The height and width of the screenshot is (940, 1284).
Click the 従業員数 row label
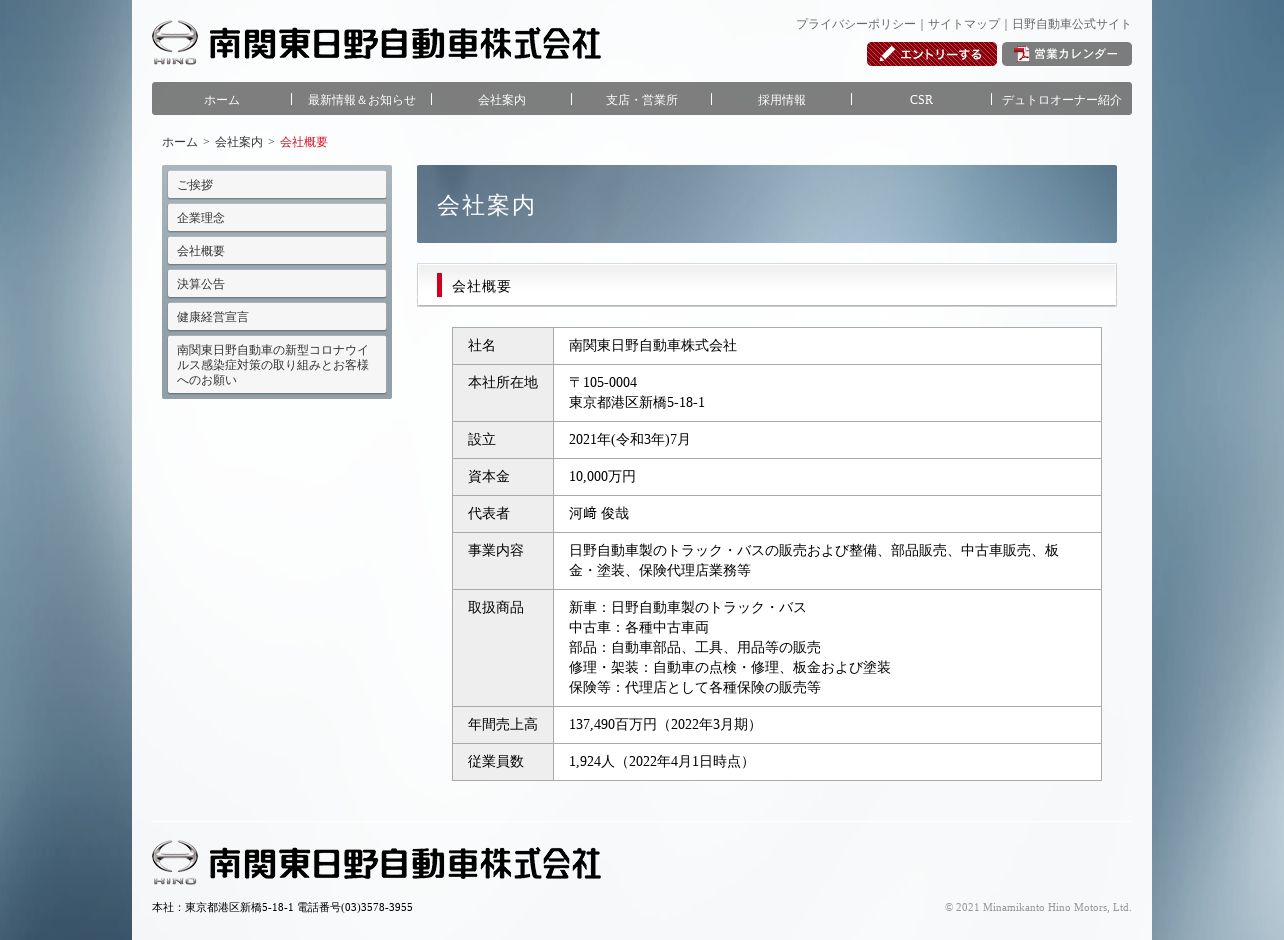(503, 762)
